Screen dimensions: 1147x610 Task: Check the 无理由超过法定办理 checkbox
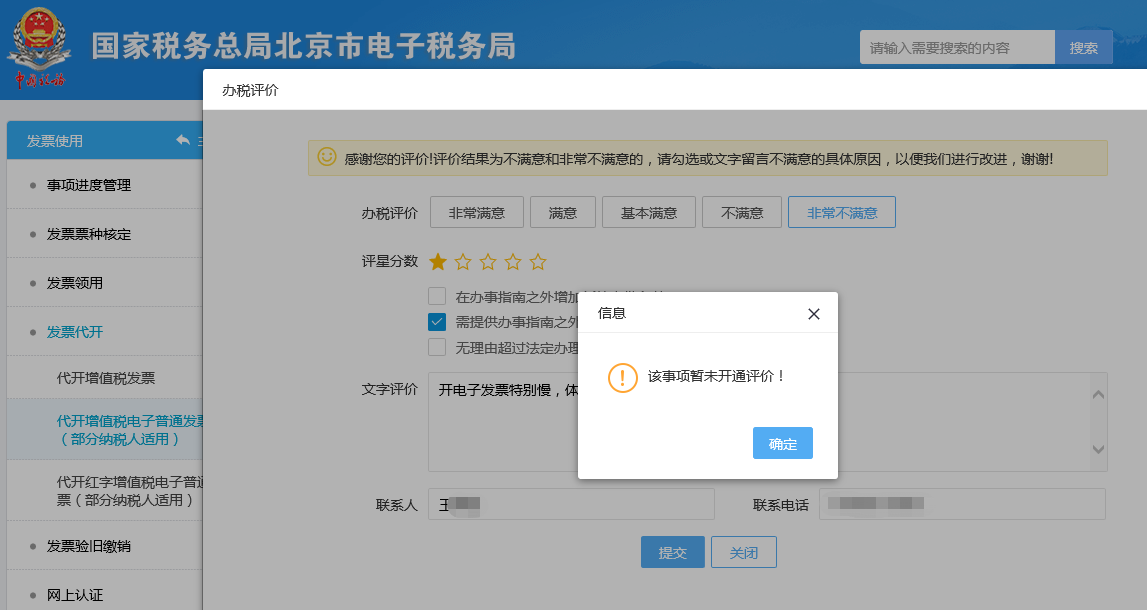[x=437, y=347]
